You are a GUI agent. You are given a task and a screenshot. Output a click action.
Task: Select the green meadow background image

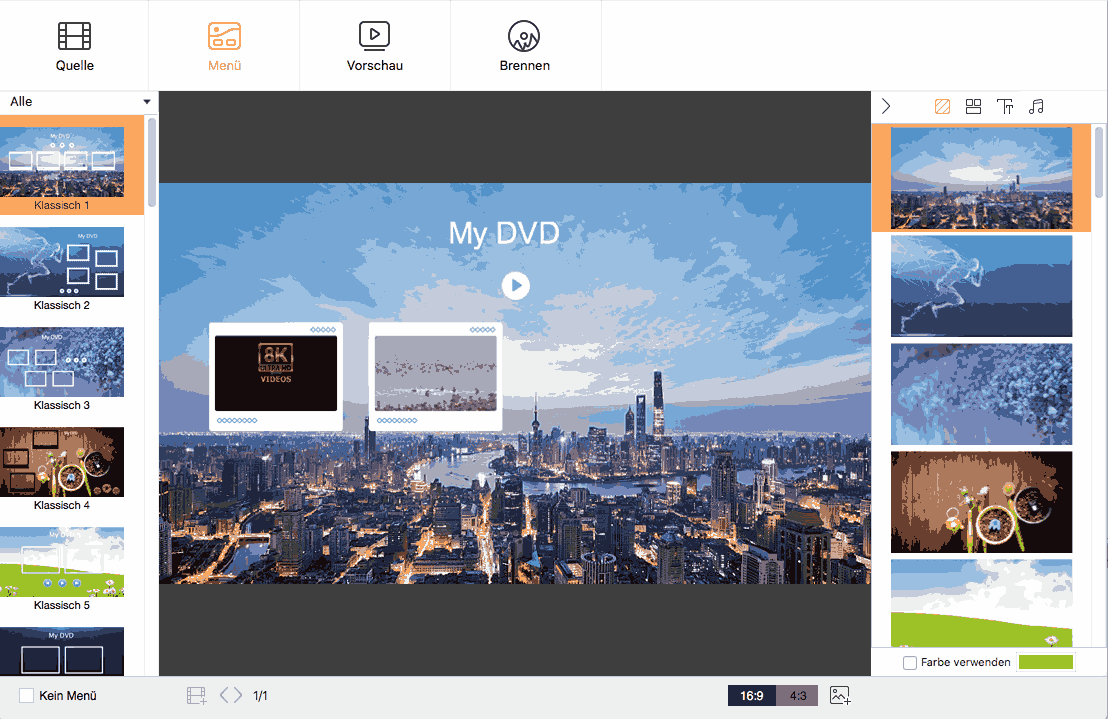point(982,602)
